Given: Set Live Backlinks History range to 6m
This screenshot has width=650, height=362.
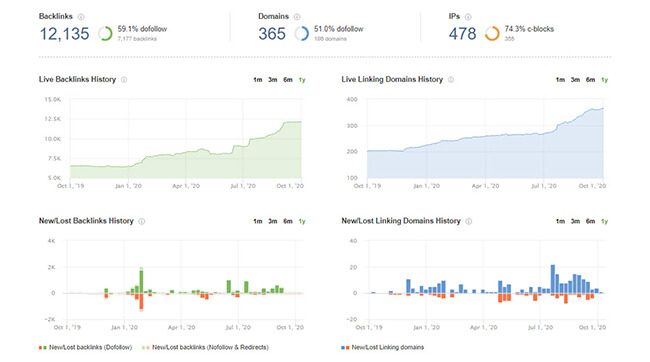Looking at the screenshot, I should tap(288, 80).
